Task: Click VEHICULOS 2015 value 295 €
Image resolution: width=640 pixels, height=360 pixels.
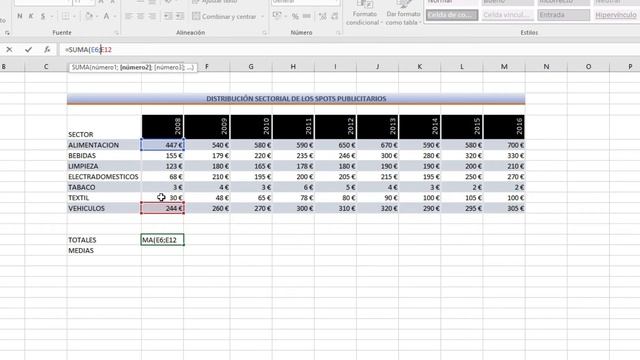Action: pos(462,208)
